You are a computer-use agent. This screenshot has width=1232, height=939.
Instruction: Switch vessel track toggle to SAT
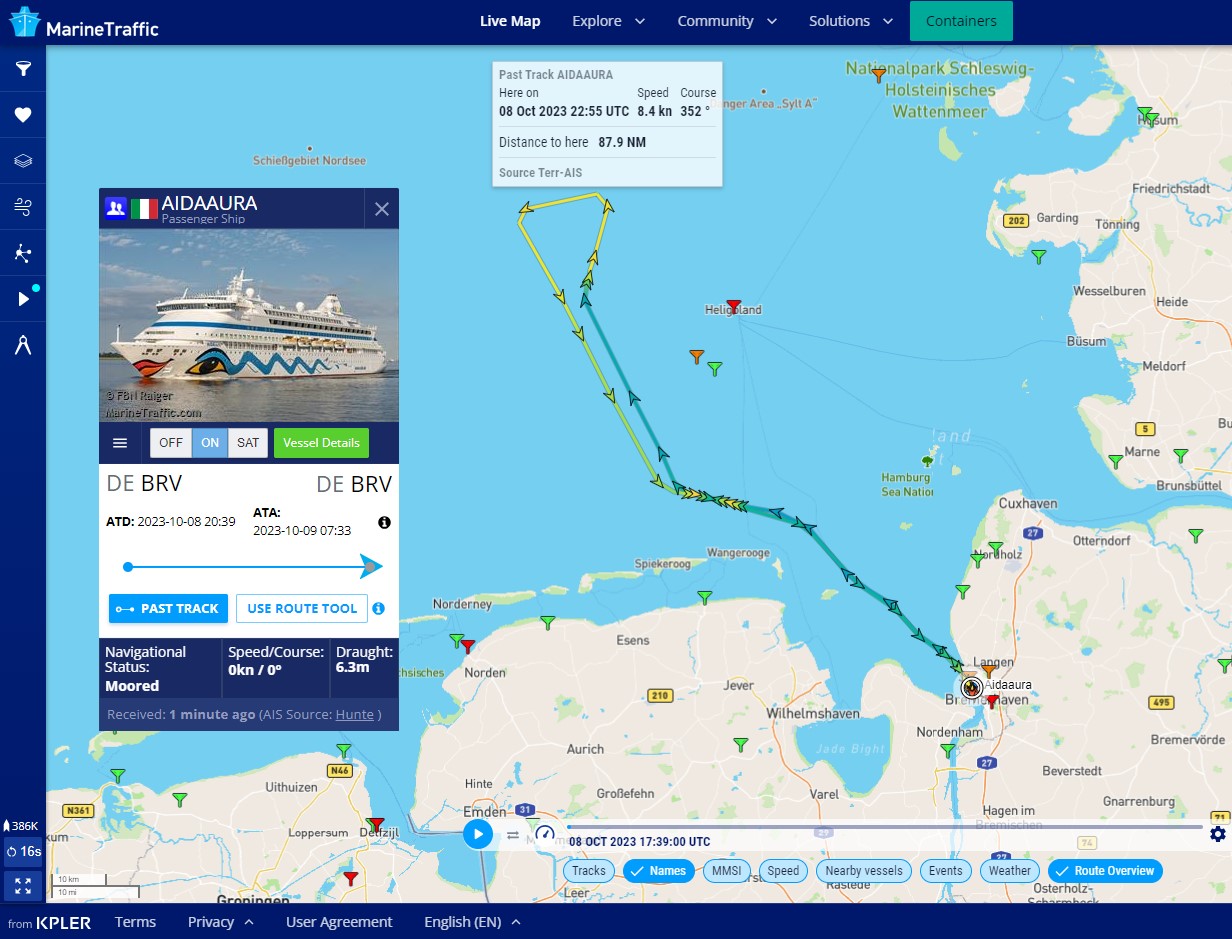coord(248,443)
